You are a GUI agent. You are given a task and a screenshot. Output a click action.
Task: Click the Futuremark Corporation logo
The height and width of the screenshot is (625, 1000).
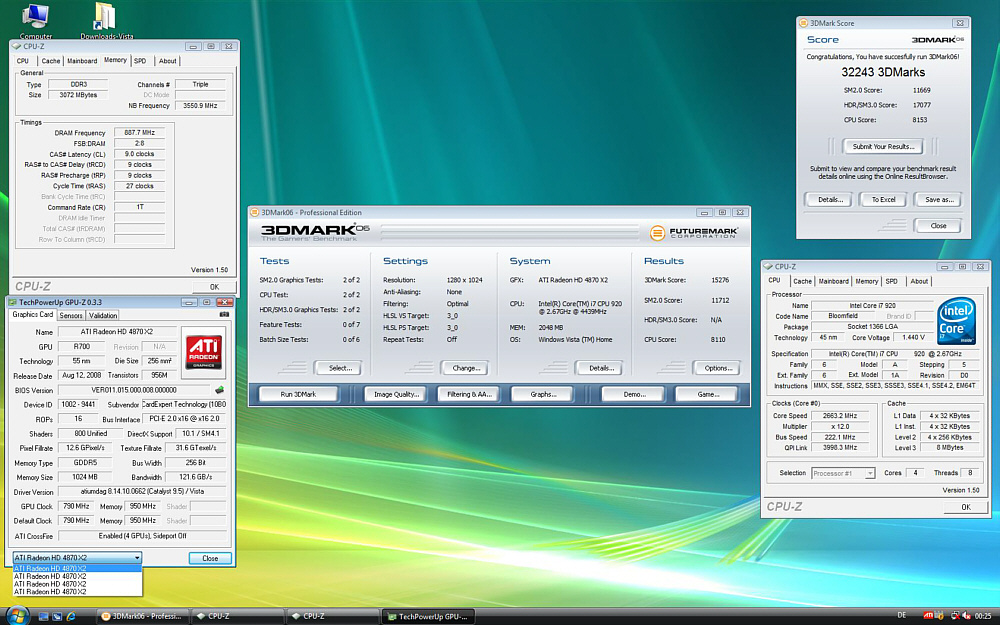pos(694,233)
